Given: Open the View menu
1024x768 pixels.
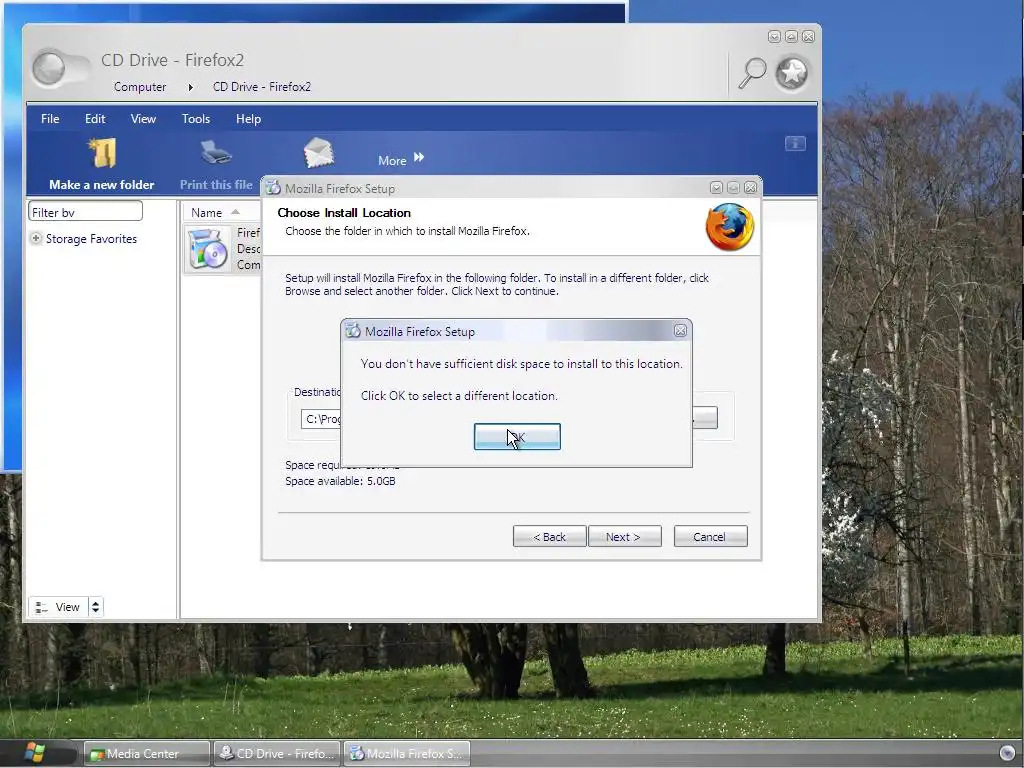Looking at the screenshot, I should point(143,119).
